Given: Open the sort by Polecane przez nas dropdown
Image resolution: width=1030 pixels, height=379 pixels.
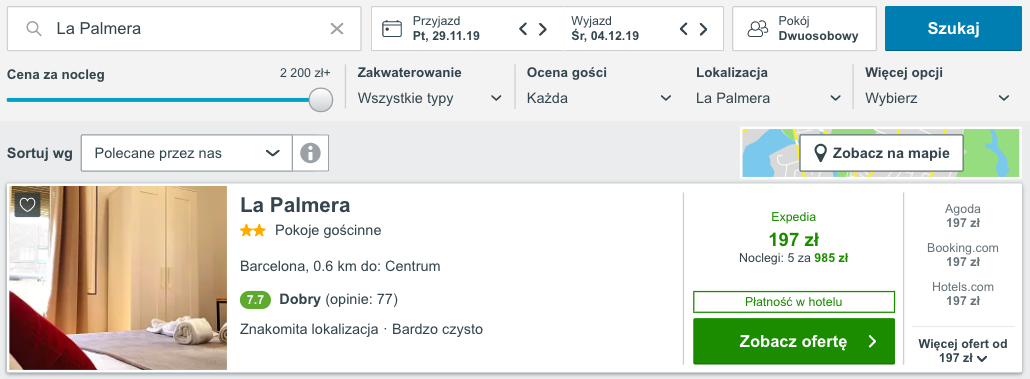Looking at the screenshot, I should click(187, 153).
